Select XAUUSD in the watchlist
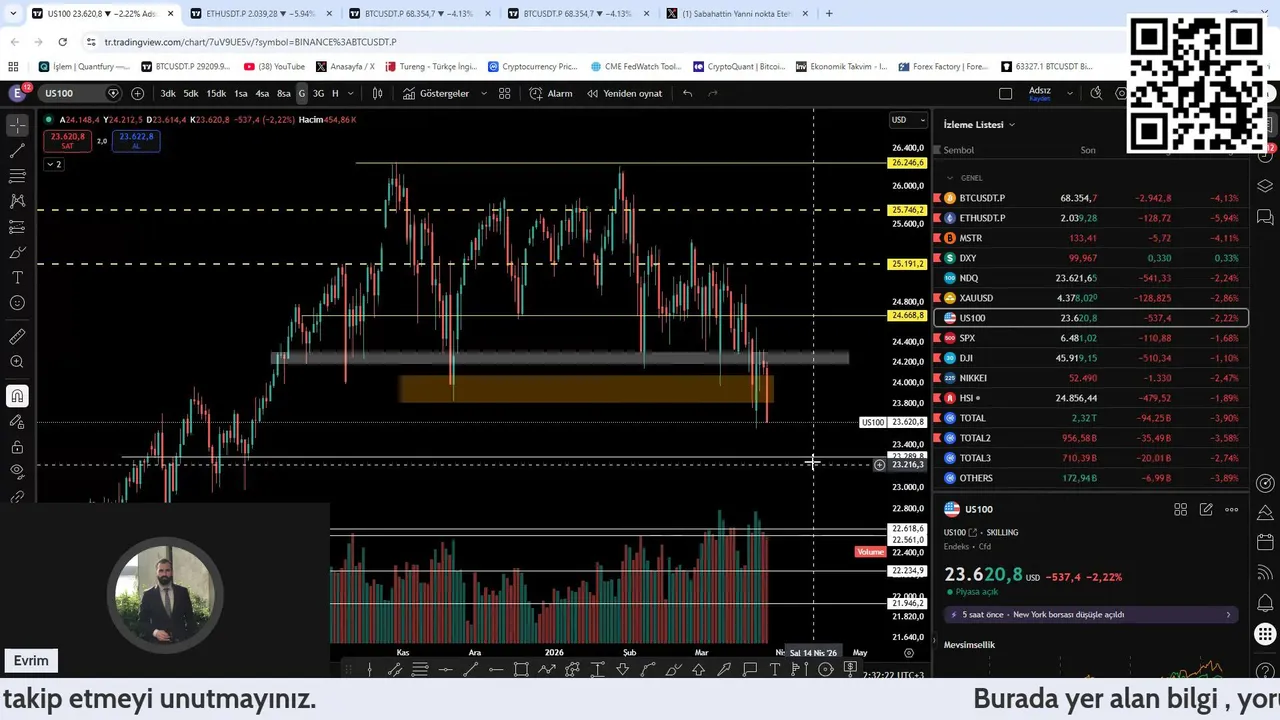Screen dimensions: 1280x720 tap(1091, 298)
